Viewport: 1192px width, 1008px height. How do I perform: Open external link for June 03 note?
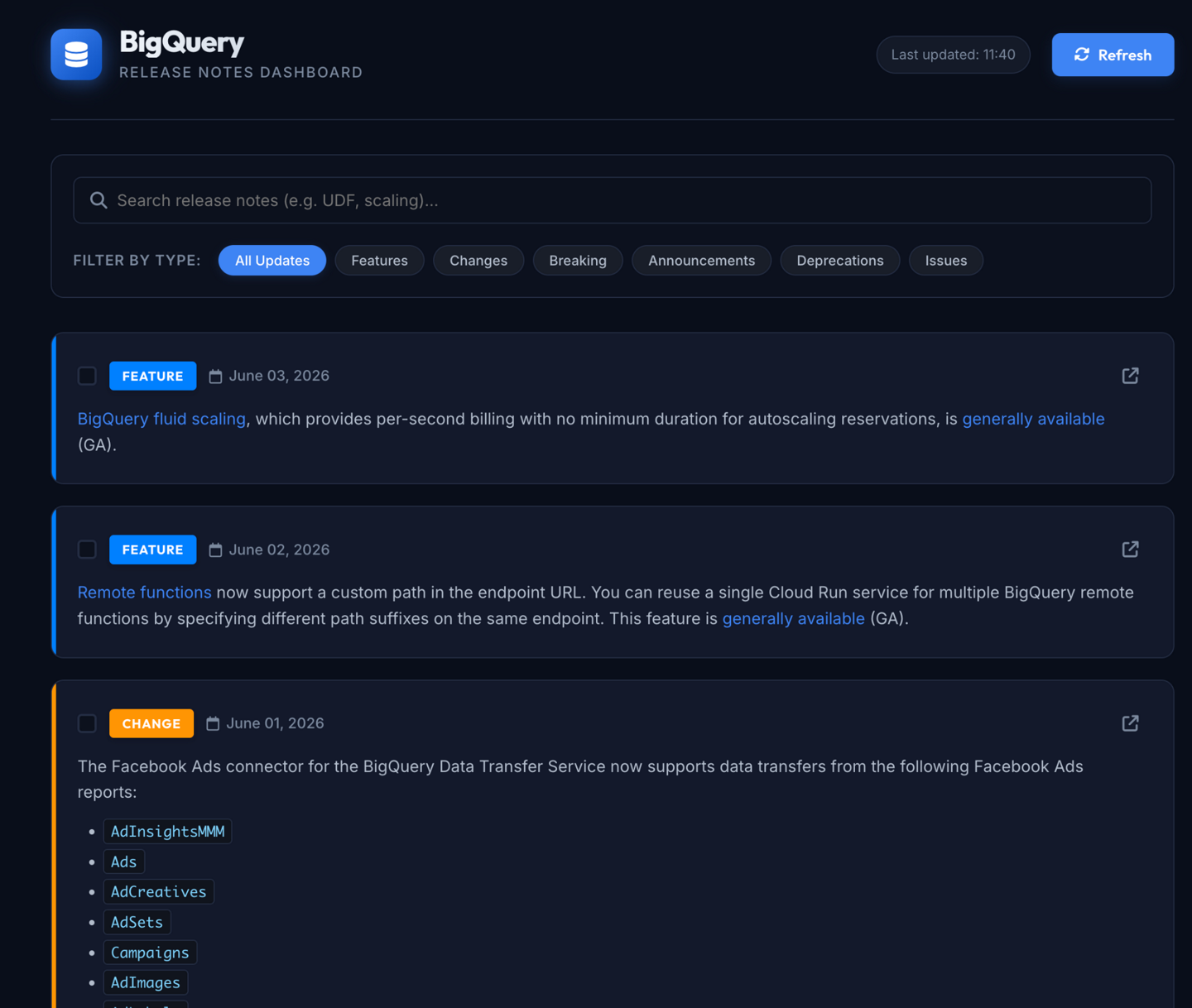click(x=1130, y=376)
